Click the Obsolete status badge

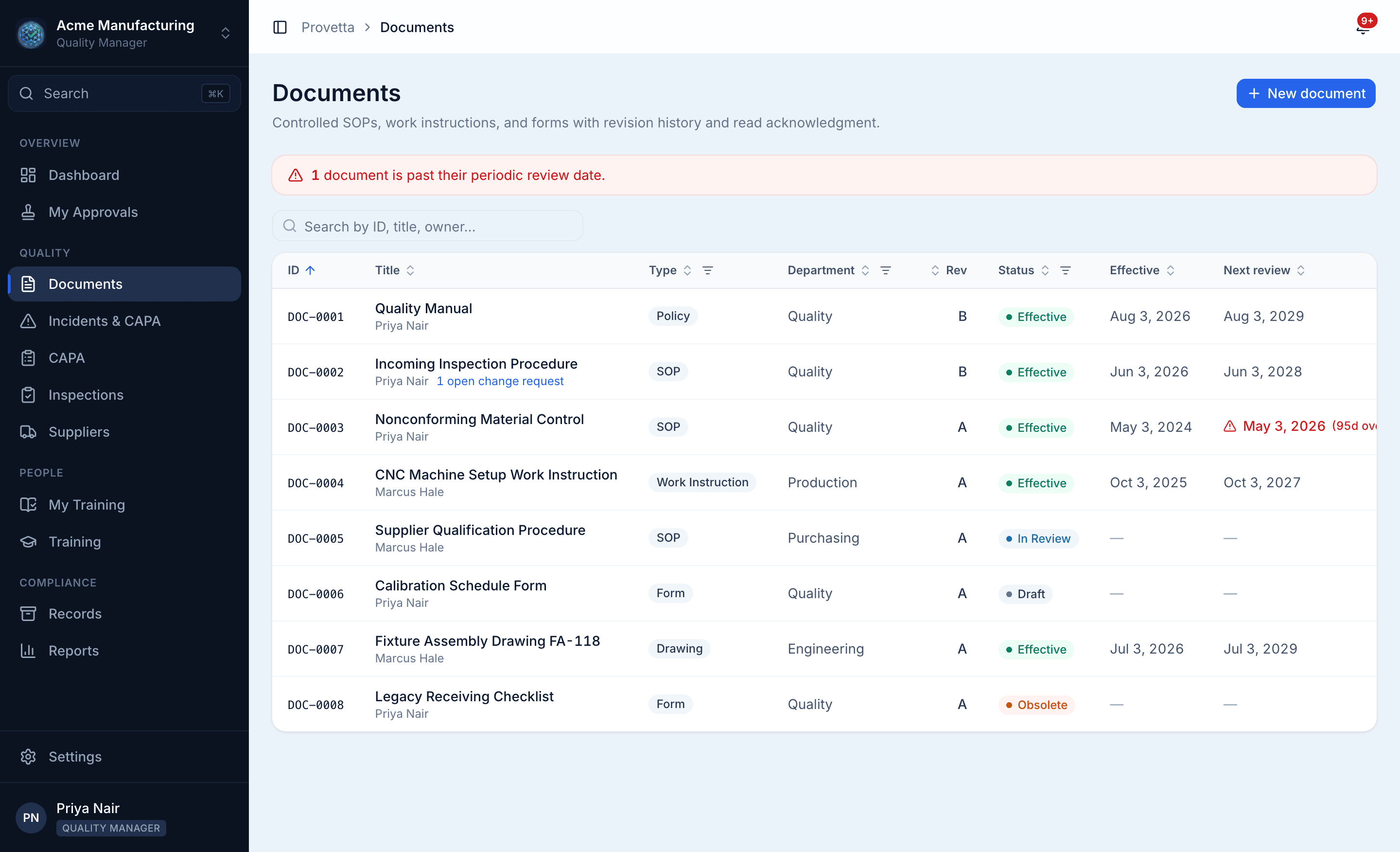pos(1036,705)
